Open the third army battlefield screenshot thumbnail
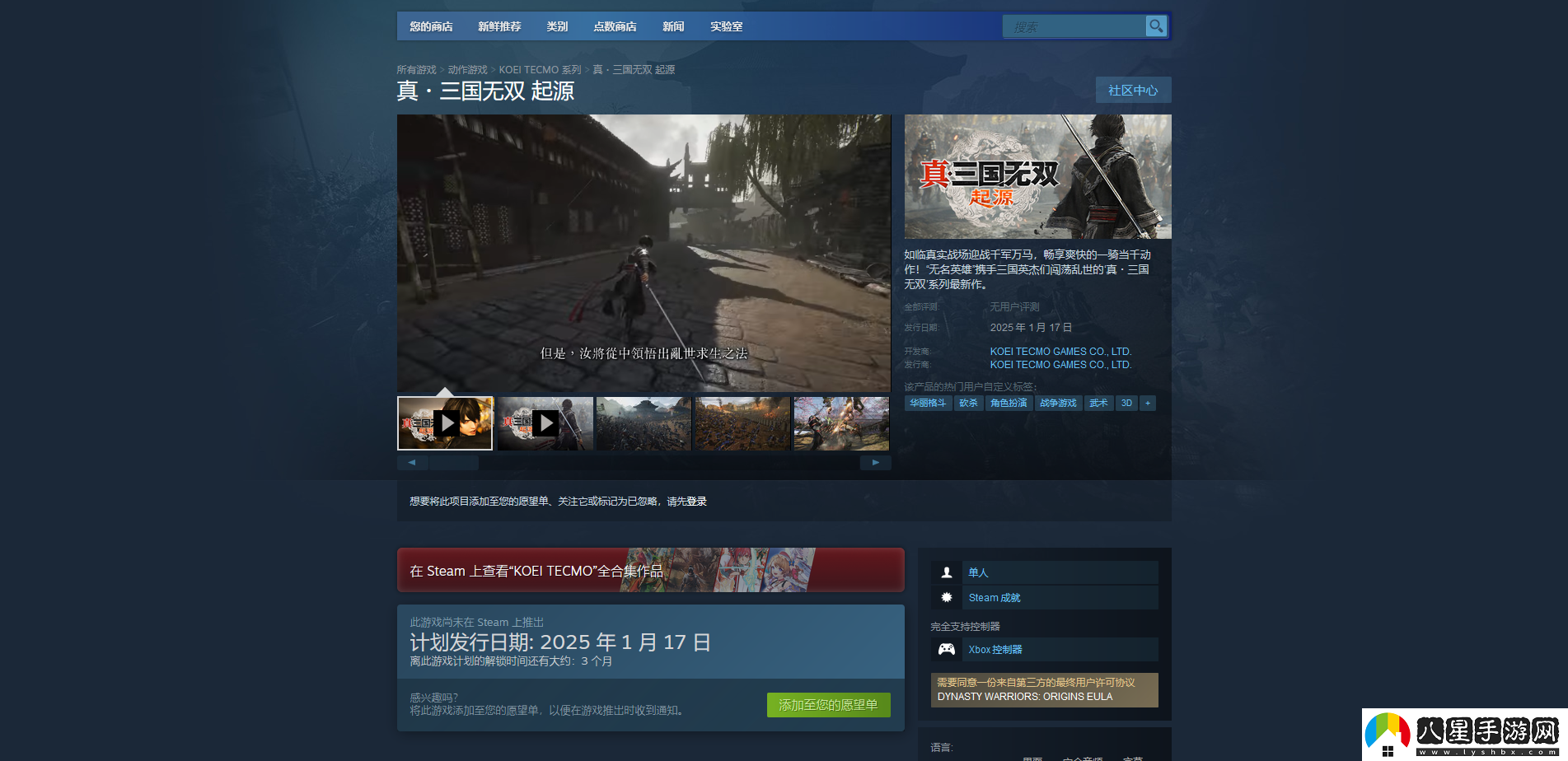Screen dimensions: 1568x761 coord(644,423)
